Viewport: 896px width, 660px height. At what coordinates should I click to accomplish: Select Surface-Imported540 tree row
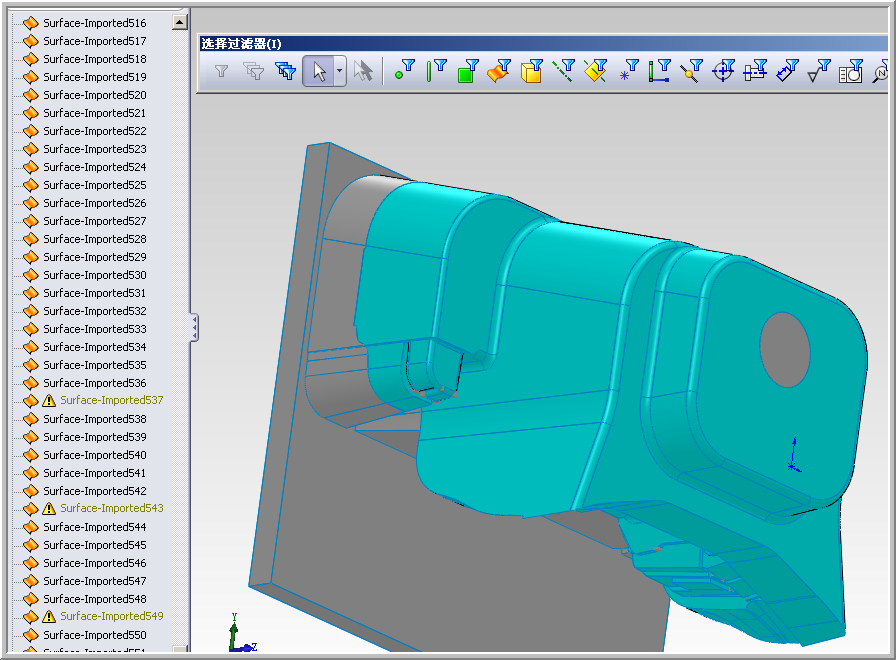pos(95,455)
